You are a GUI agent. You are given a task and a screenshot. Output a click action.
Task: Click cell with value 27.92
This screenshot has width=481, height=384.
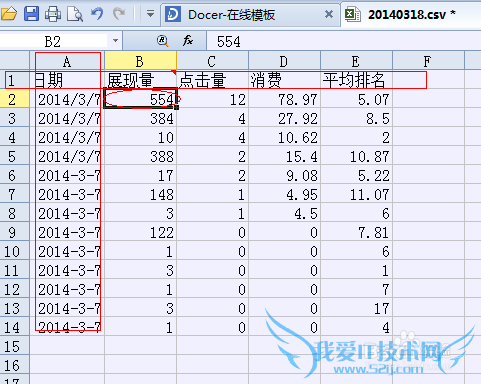pos(284,118)
